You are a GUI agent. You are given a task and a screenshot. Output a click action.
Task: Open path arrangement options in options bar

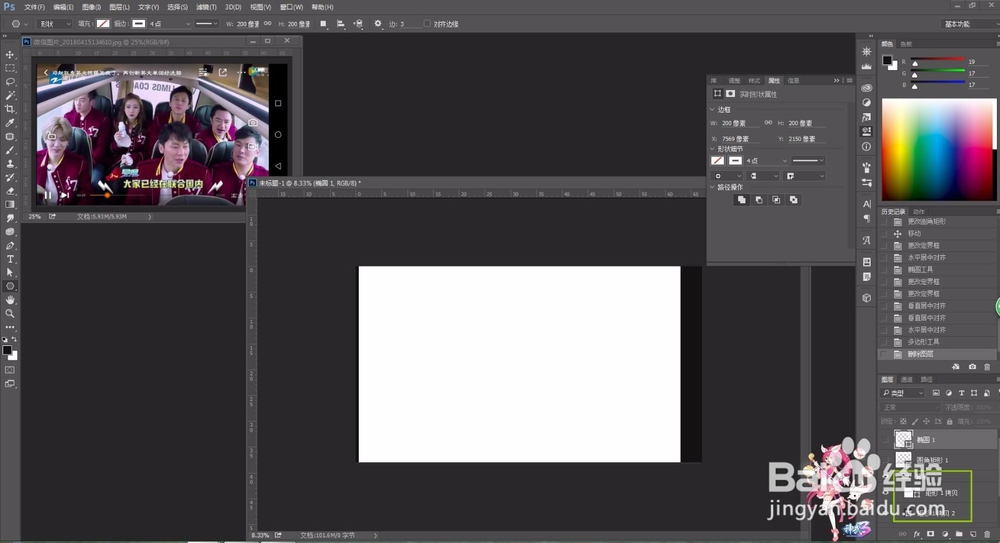tap(358, 24)
